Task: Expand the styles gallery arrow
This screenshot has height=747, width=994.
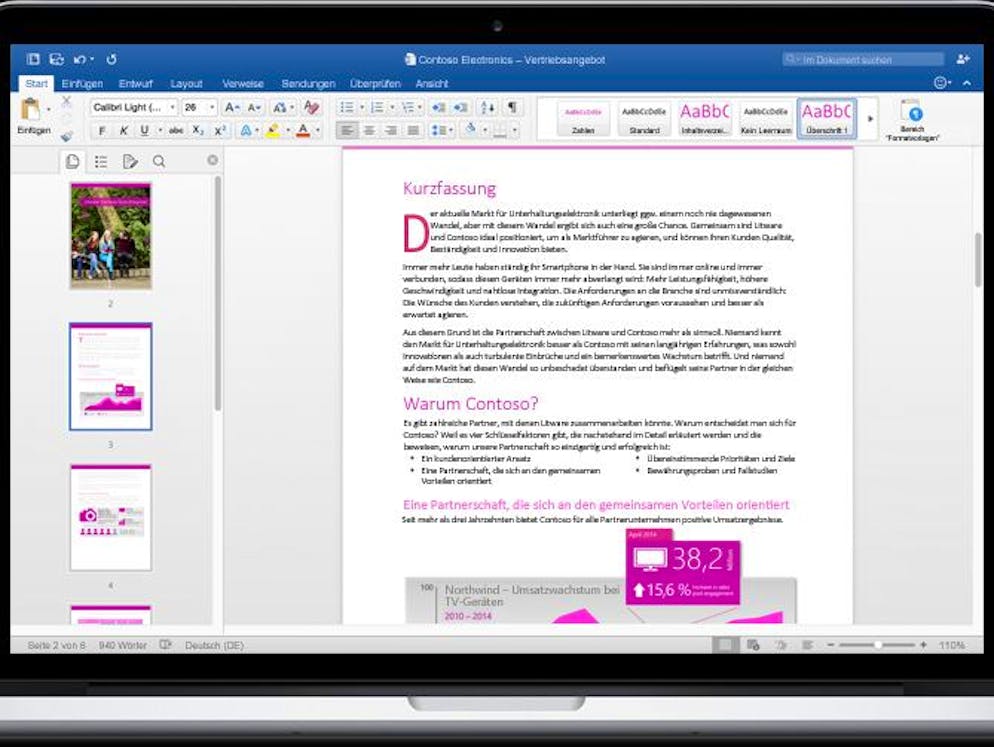Action: click(870, 119)
